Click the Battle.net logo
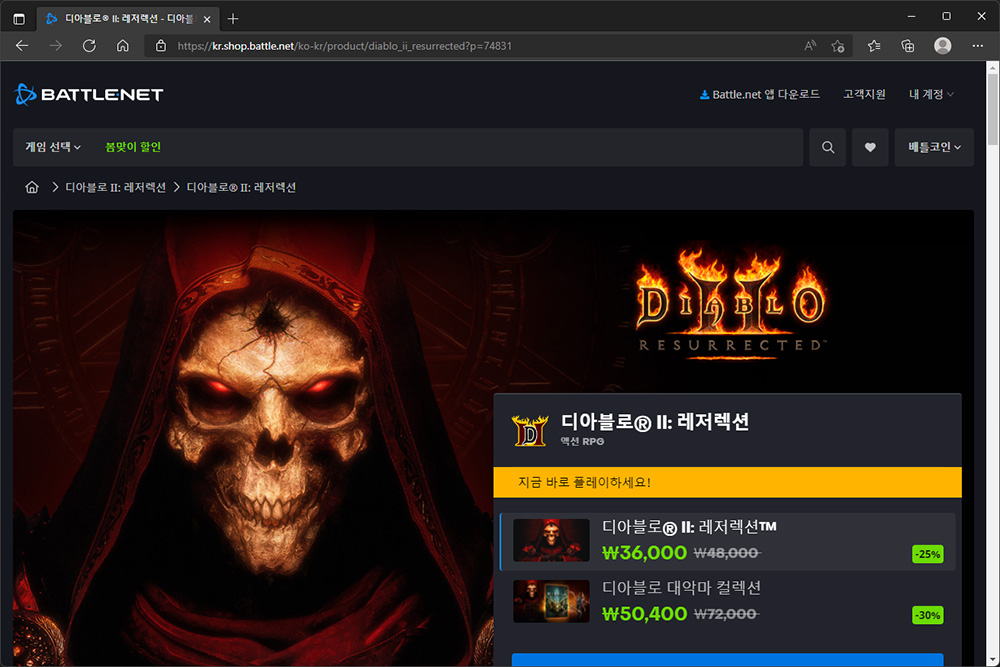Image resolution: width=1000 pixels, height=667 pixels. (89, 94)
